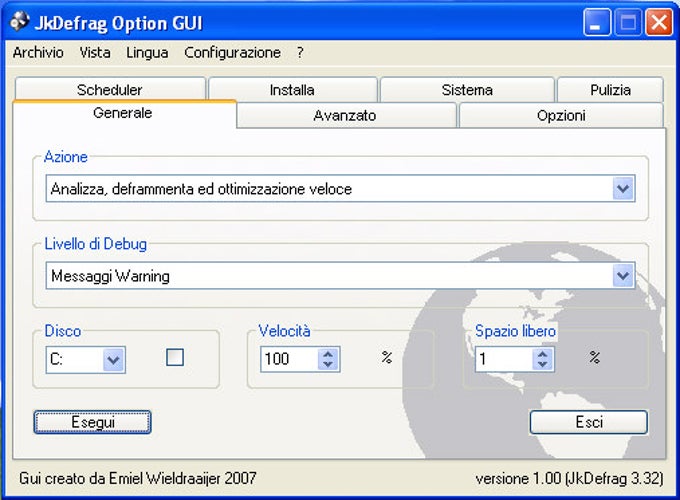Click the Spazio libero value field

pos(504,359)
